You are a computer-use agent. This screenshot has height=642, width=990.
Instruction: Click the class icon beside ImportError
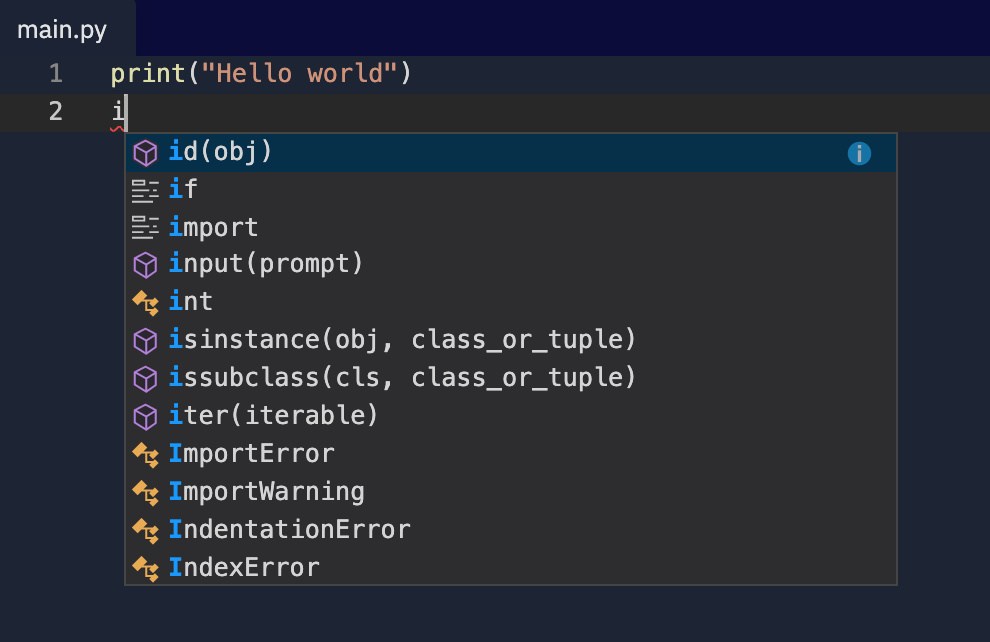tap(145, 455)
